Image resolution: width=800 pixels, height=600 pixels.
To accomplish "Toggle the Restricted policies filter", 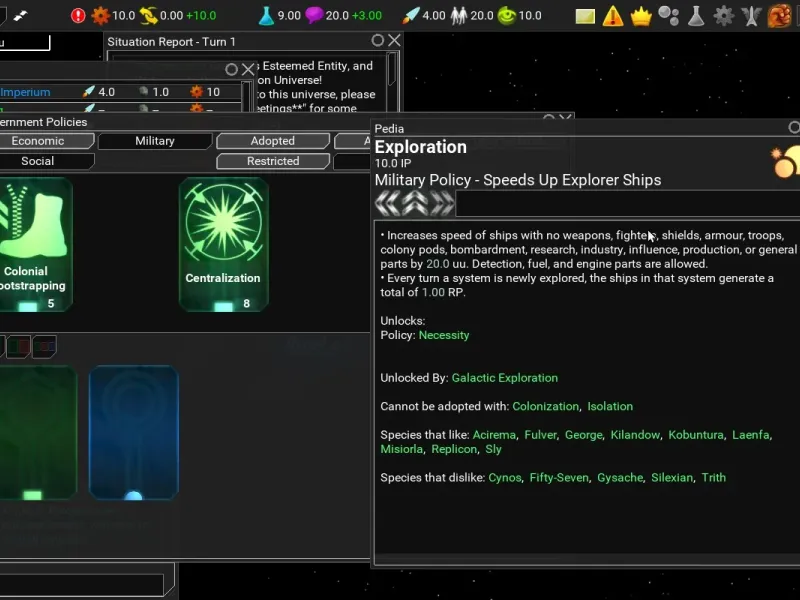I will pos(272,161).
